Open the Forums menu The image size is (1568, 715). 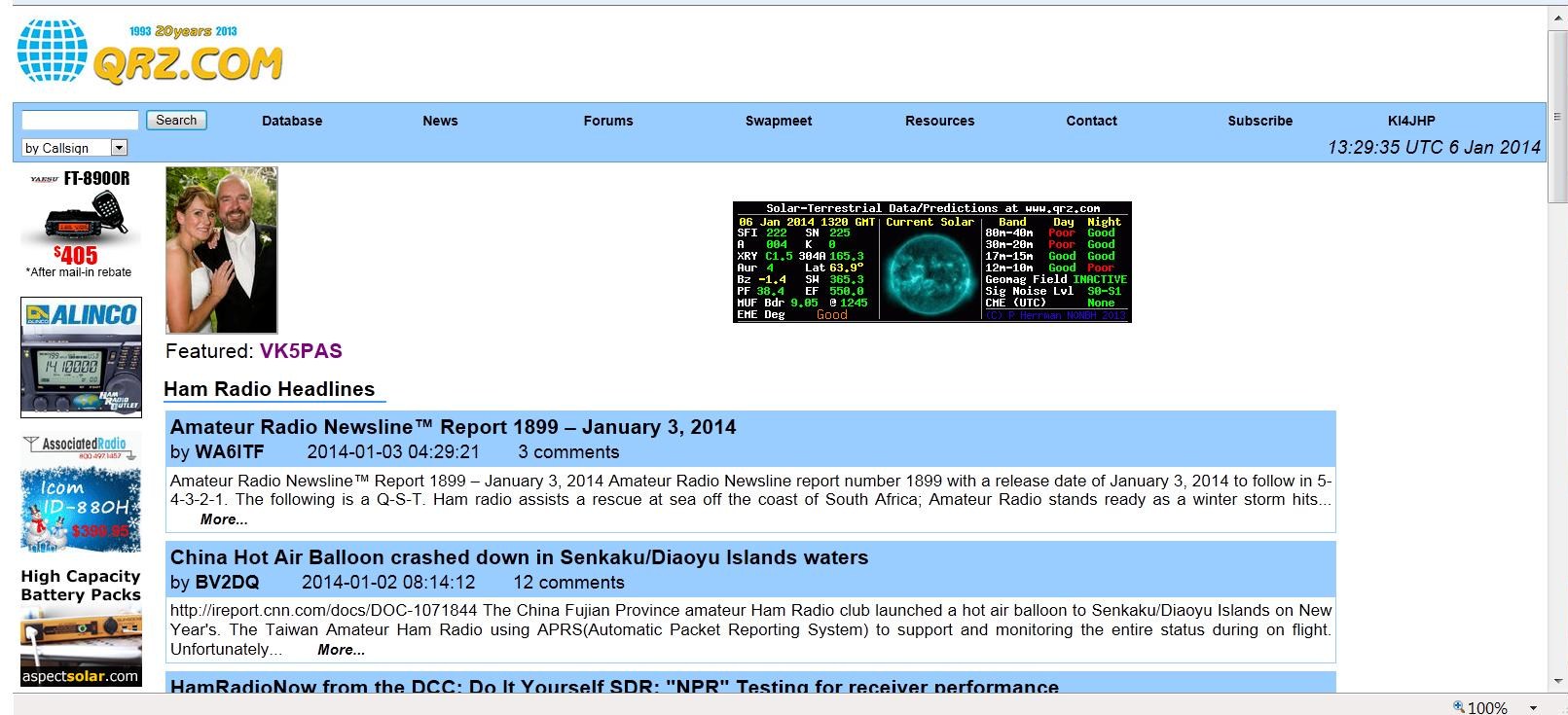608,121
